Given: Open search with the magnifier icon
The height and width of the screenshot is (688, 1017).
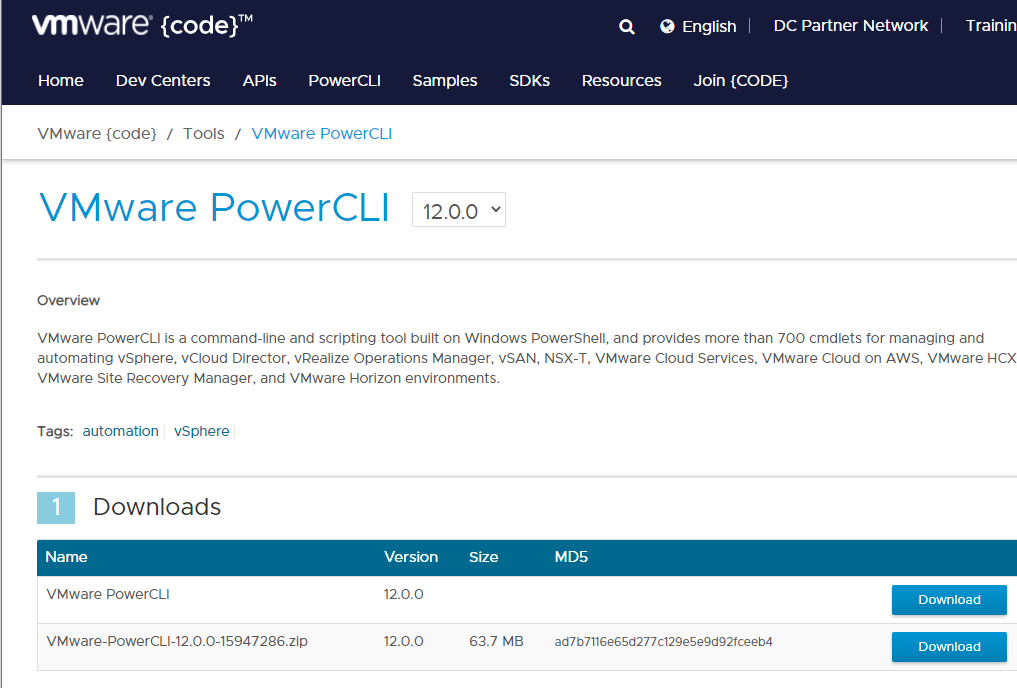Looking at the screenshot, I should point(627,27).
